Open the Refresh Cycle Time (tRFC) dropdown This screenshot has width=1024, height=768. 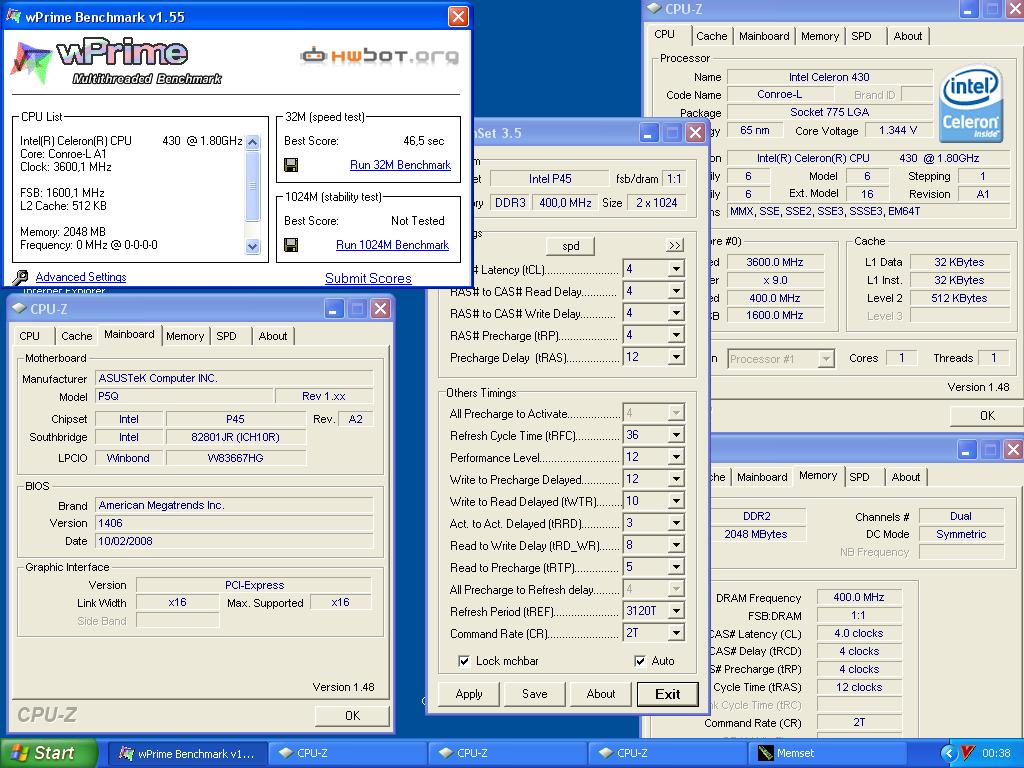coord(676,435)
